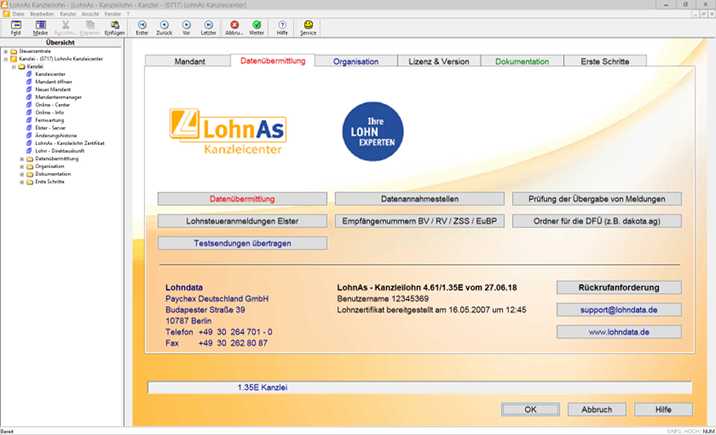
Task: Click the Abbruch button at the bottom
Action: coord(597,409)
